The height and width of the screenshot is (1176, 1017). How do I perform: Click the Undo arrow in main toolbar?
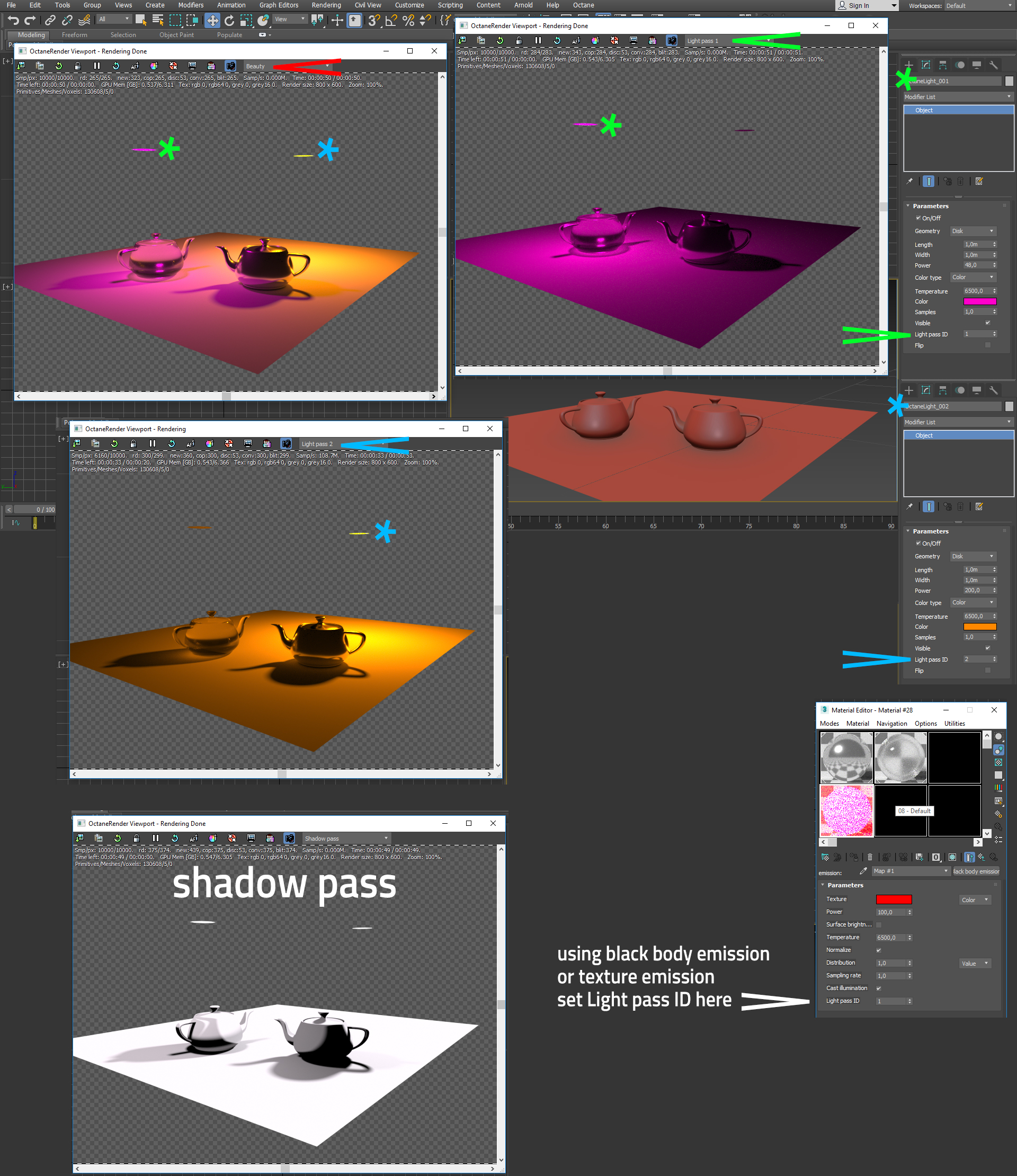13,21
